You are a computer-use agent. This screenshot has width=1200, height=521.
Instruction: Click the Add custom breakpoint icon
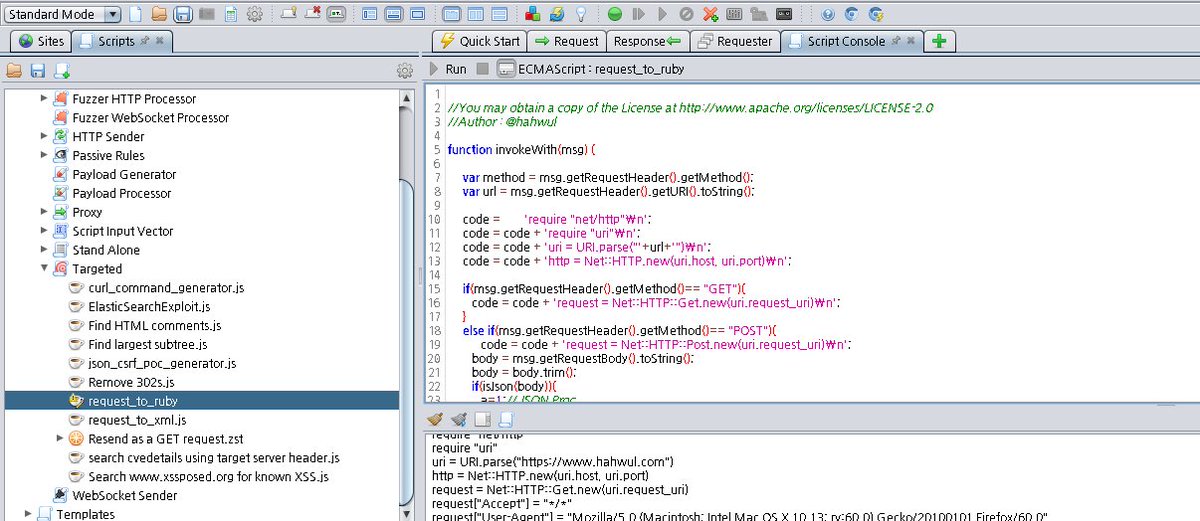click(x=710, y=14)
